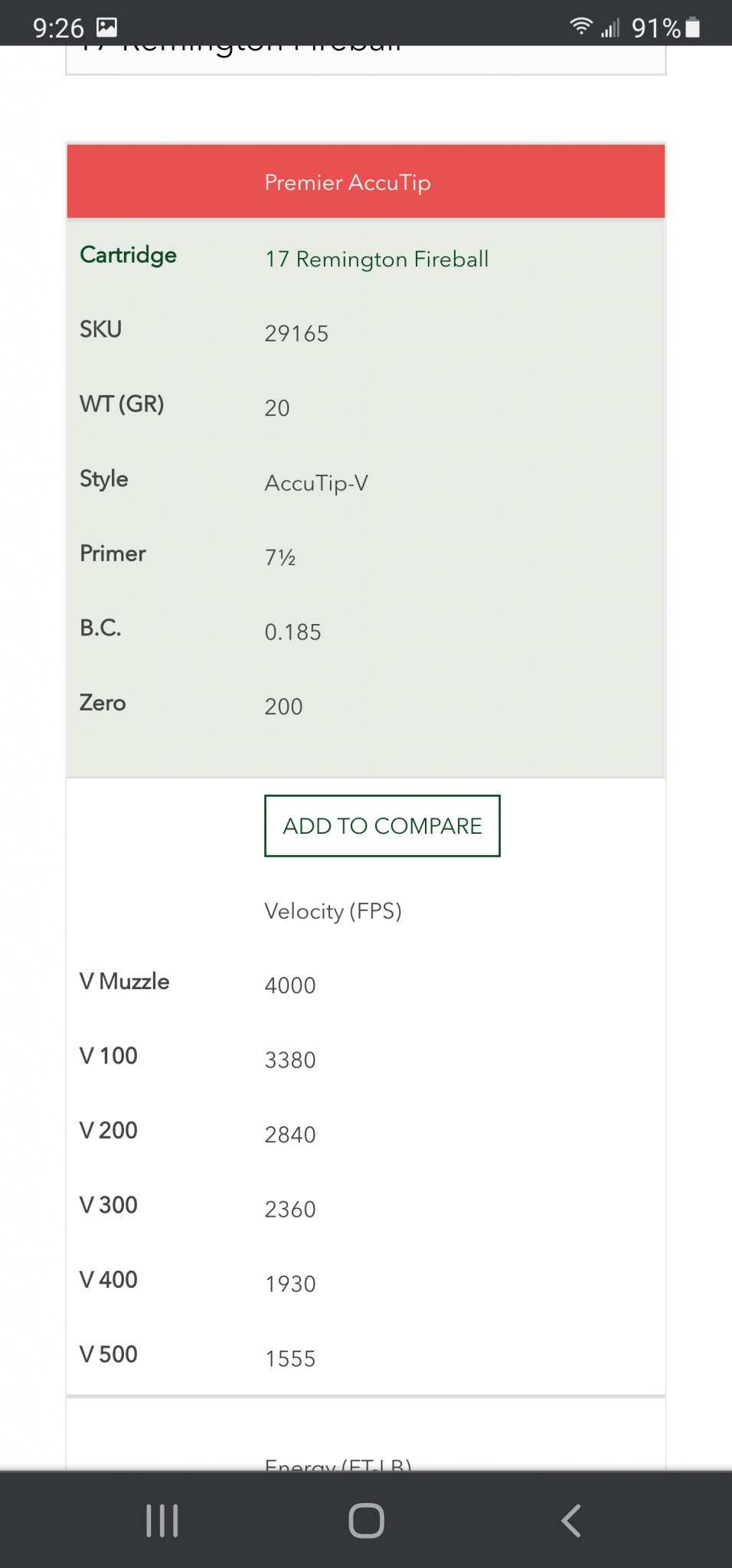This screenshot has width=732, height=1568.
Task: Tap the Velocity (FPS) section heading
Action: pyautogui.click(x=333, y=910)
